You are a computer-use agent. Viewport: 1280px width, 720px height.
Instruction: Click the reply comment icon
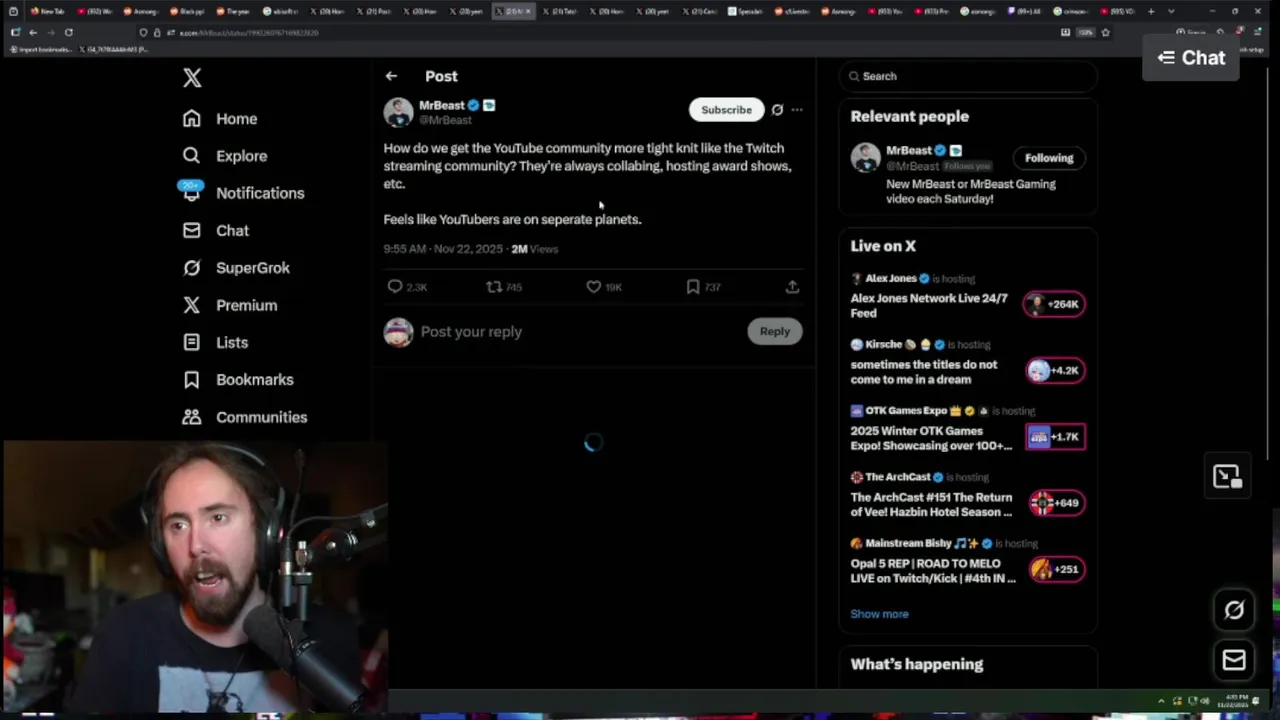click(x=395, y=287)
